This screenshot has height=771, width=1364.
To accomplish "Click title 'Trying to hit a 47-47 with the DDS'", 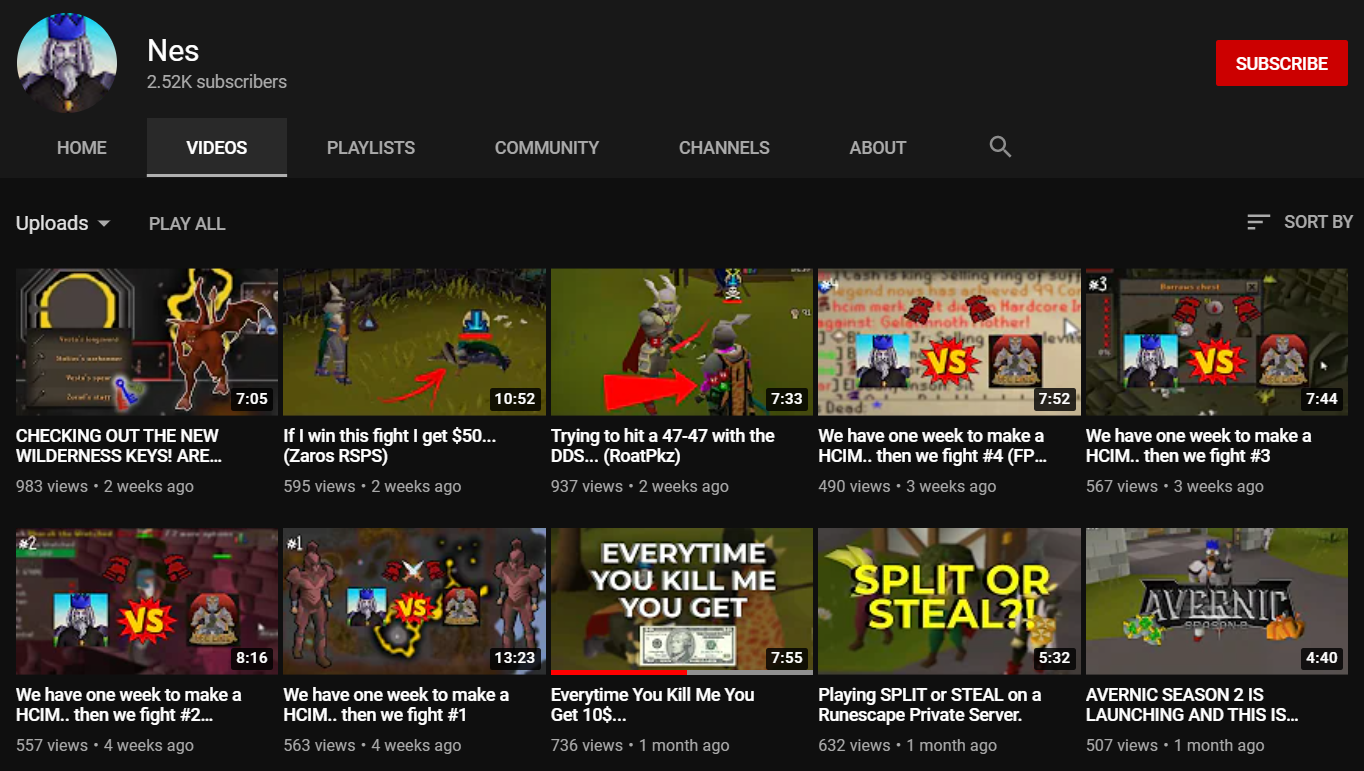I will point(663,446).
